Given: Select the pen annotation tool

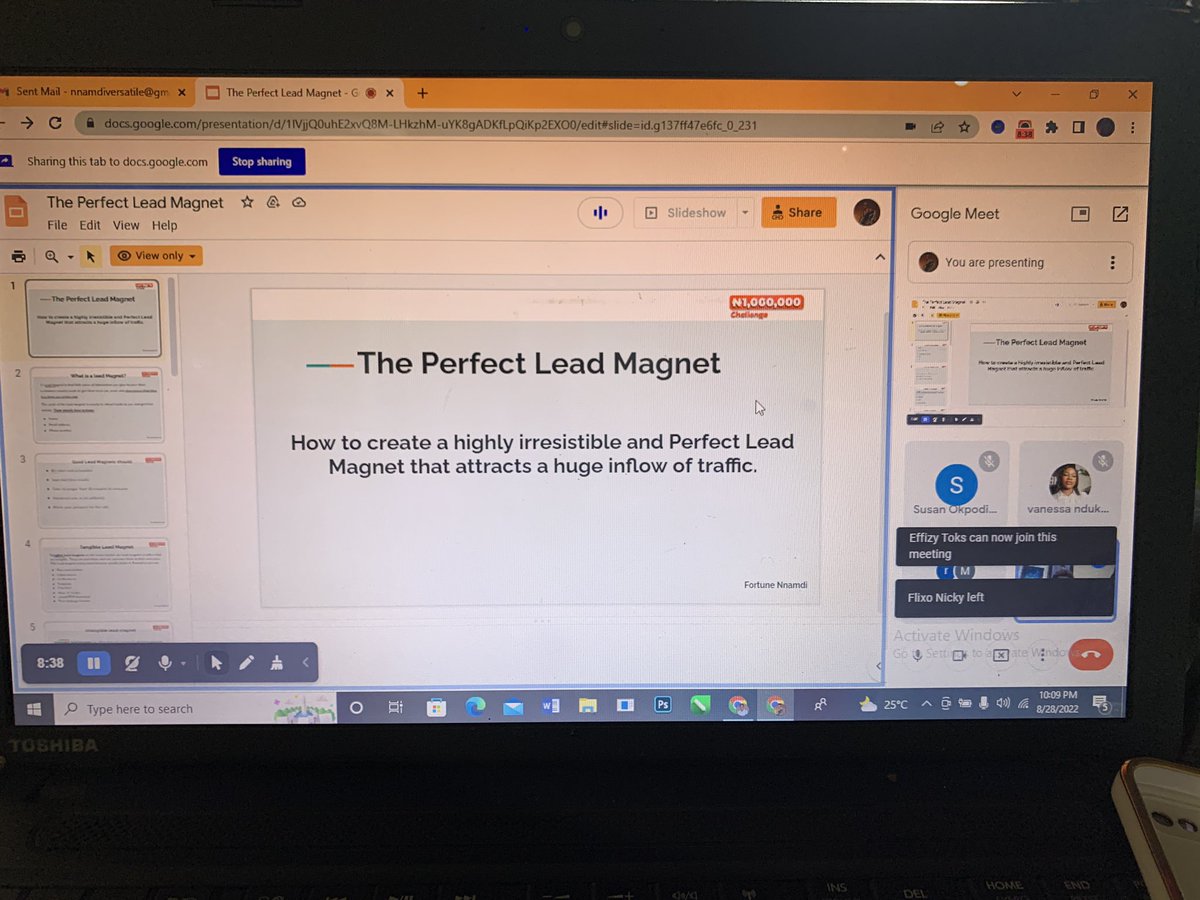Looking at the screenshot, I should click(246, 662).
